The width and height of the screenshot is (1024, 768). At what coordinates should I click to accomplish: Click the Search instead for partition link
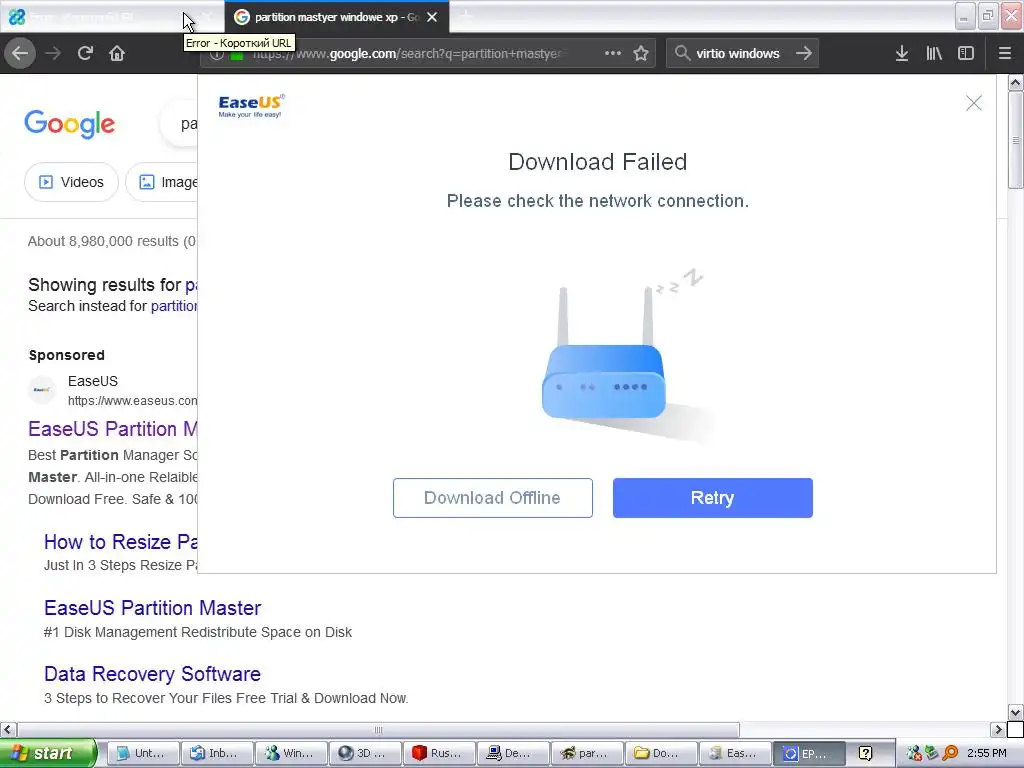point(174,306)
